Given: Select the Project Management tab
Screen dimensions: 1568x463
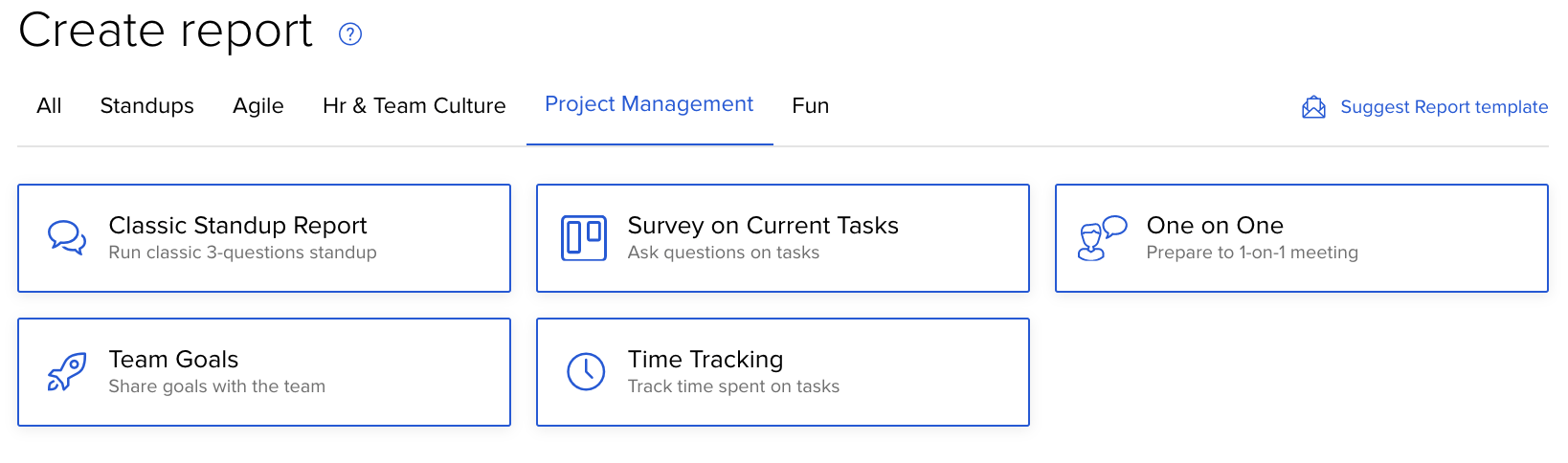Looking at the screenshot, I should [649, 104].
